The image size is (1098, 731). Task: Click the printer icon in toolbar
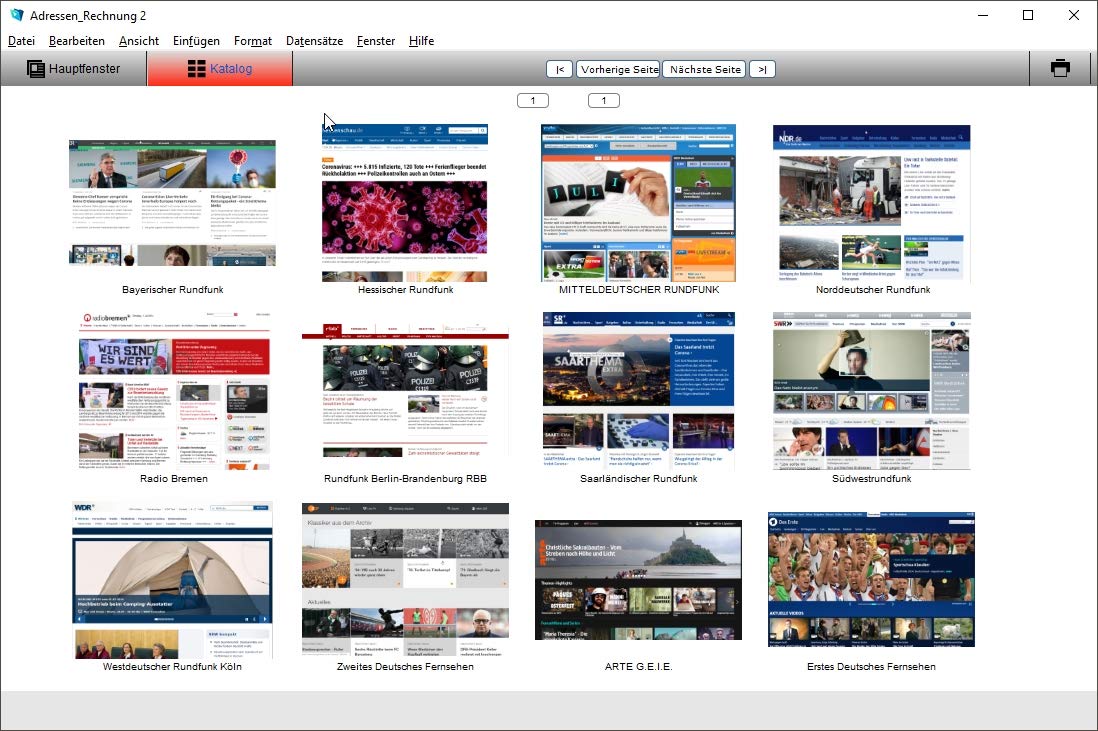[x=1060, y=68]
